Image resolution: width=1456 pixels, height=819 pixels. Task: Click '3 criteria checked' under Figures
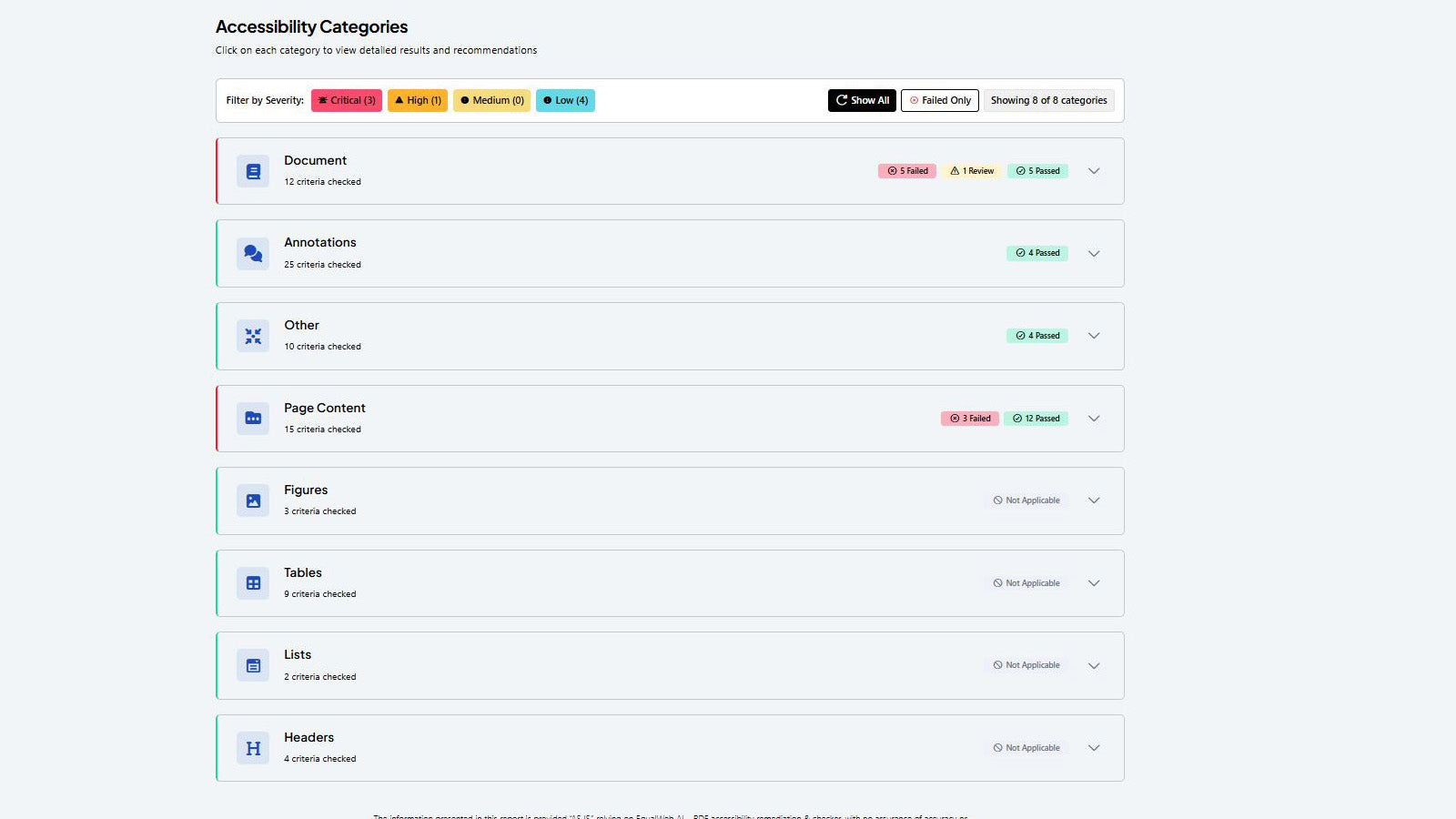click(320, 511)
